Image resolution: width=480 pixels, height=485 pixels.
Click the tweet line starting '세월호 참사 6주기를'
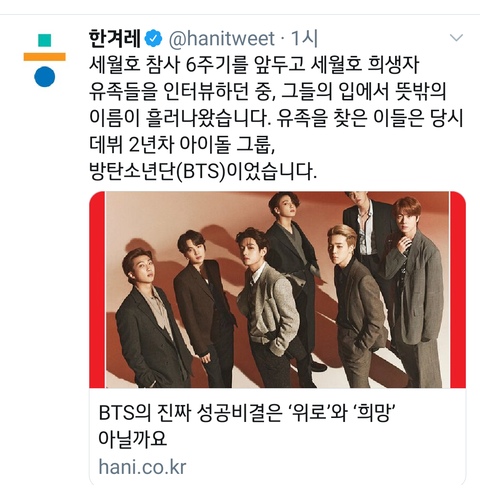point(254,64)
